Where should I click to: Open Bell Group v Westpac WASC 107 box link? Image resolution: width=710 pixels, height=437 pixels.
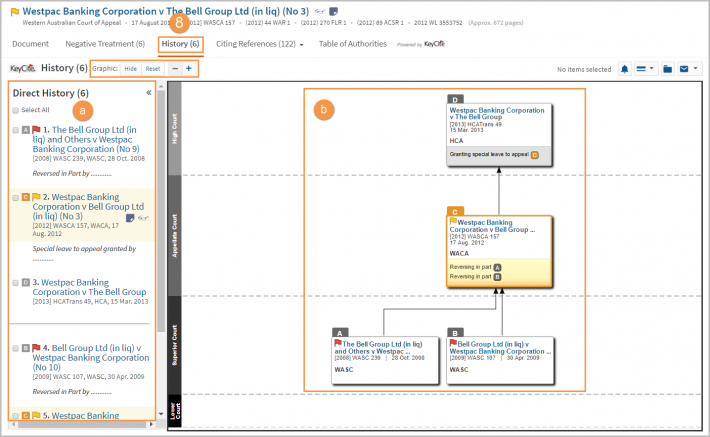click(x=500, y=348)
